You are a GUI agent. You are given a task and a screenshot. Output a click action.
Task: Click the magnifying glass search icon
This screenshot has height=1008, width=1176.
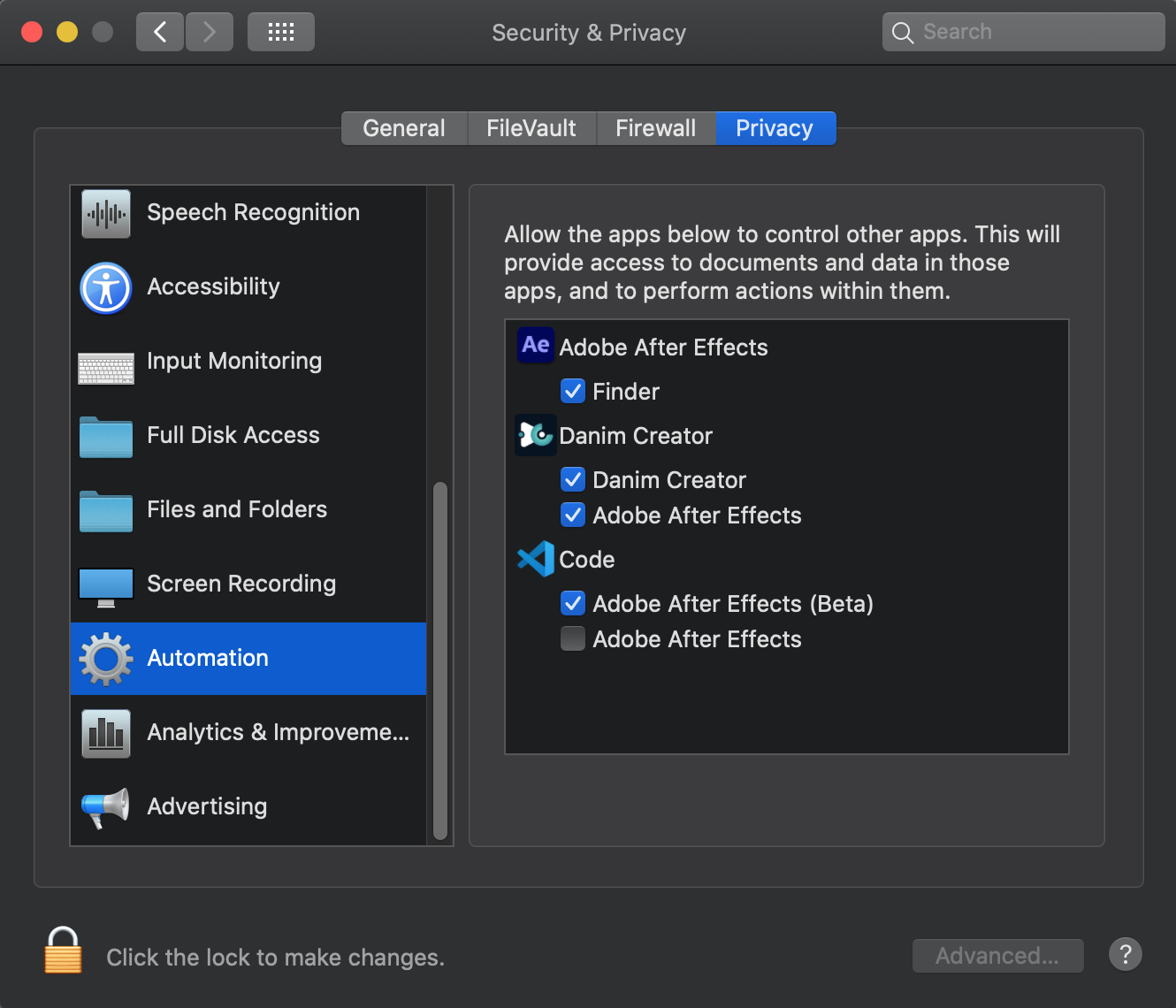click(x=903, y=33)
